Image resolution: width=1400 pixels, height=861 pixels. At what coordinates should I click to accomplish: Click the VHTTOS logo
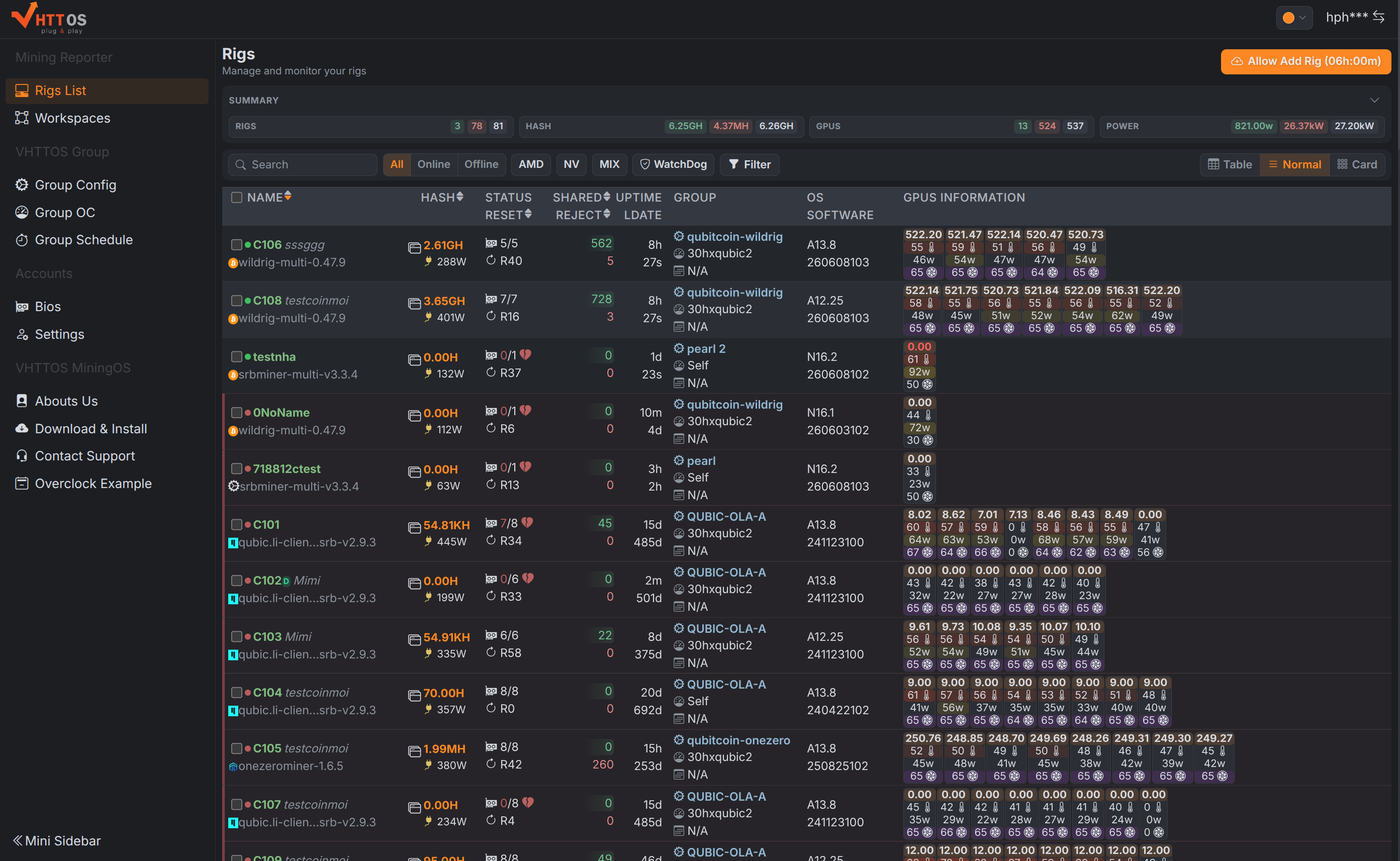[49, 18]
